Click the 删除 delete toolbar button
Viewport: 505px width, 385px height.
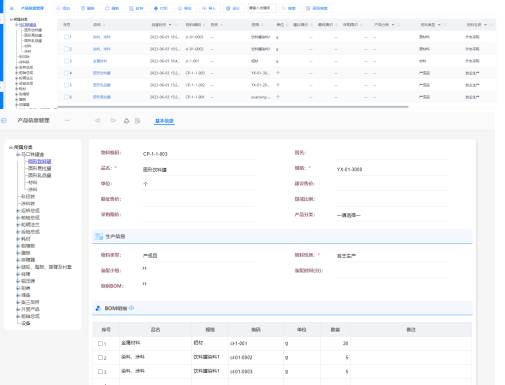(88, 8)
